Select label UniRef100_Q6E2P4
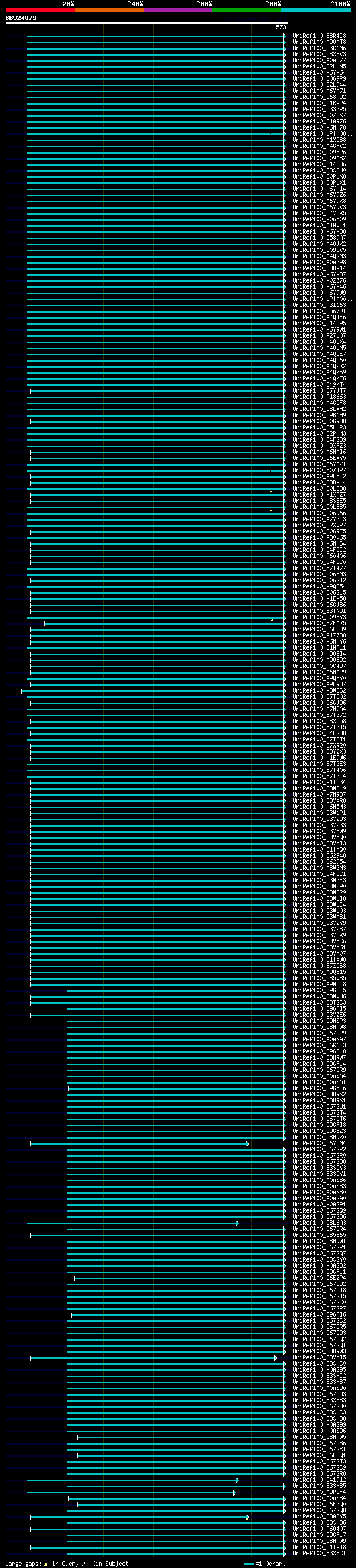This screenshot has width=356, height=1568. [x=319, y=1278]
